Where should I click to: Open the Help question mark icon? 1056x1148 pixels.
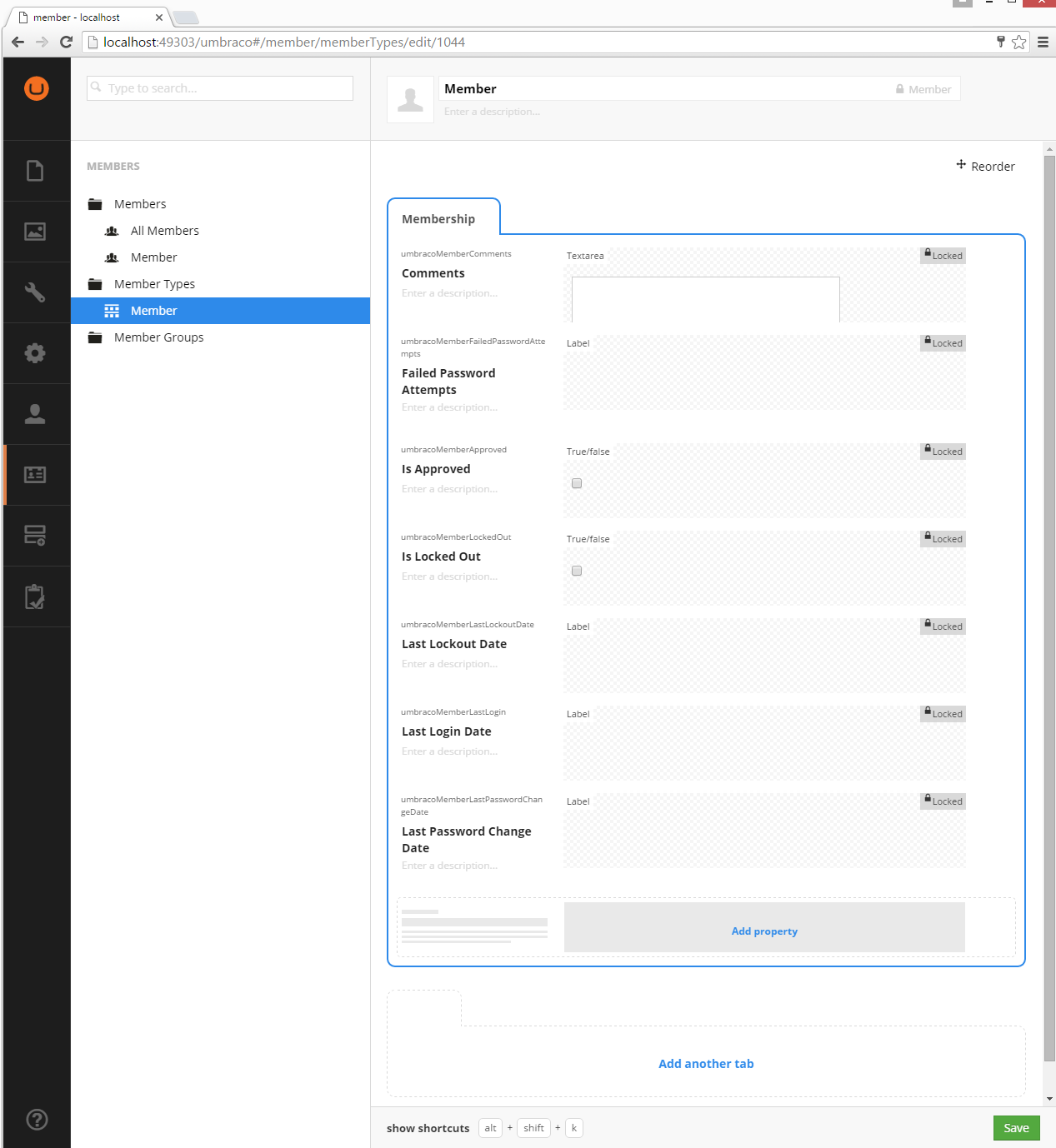tap(37, 1120)
